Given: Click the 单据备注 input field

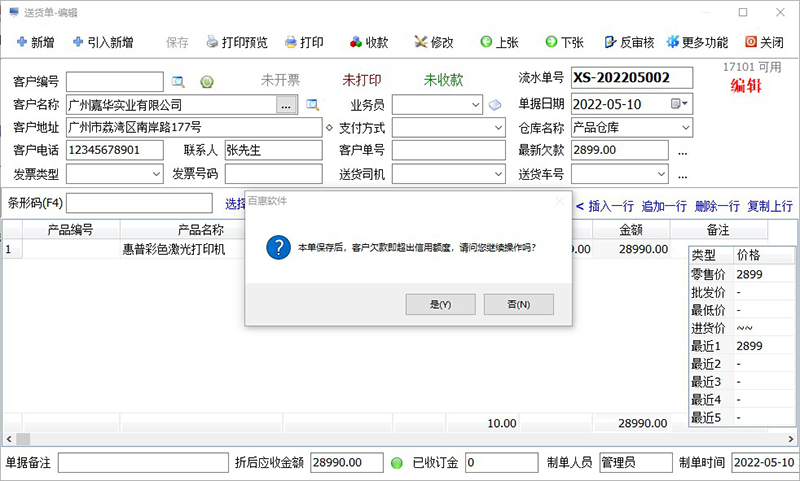Looking at the screenshot, I should [143, 463].
